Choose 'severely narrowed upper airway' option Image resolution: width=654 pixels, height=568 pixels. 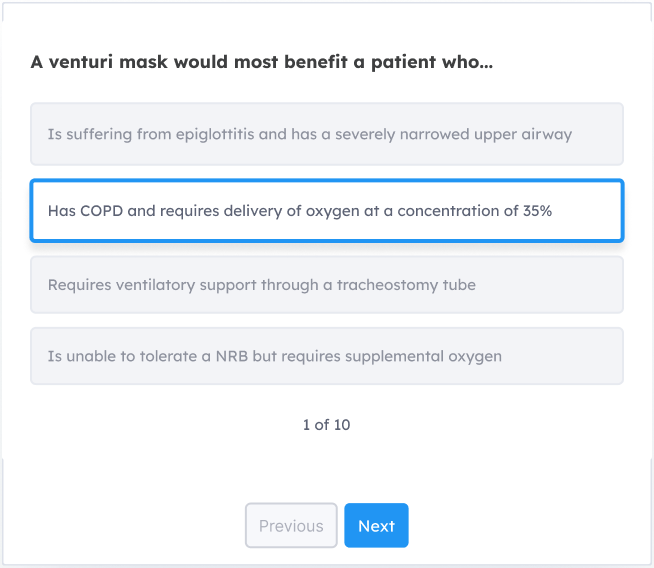326,134
